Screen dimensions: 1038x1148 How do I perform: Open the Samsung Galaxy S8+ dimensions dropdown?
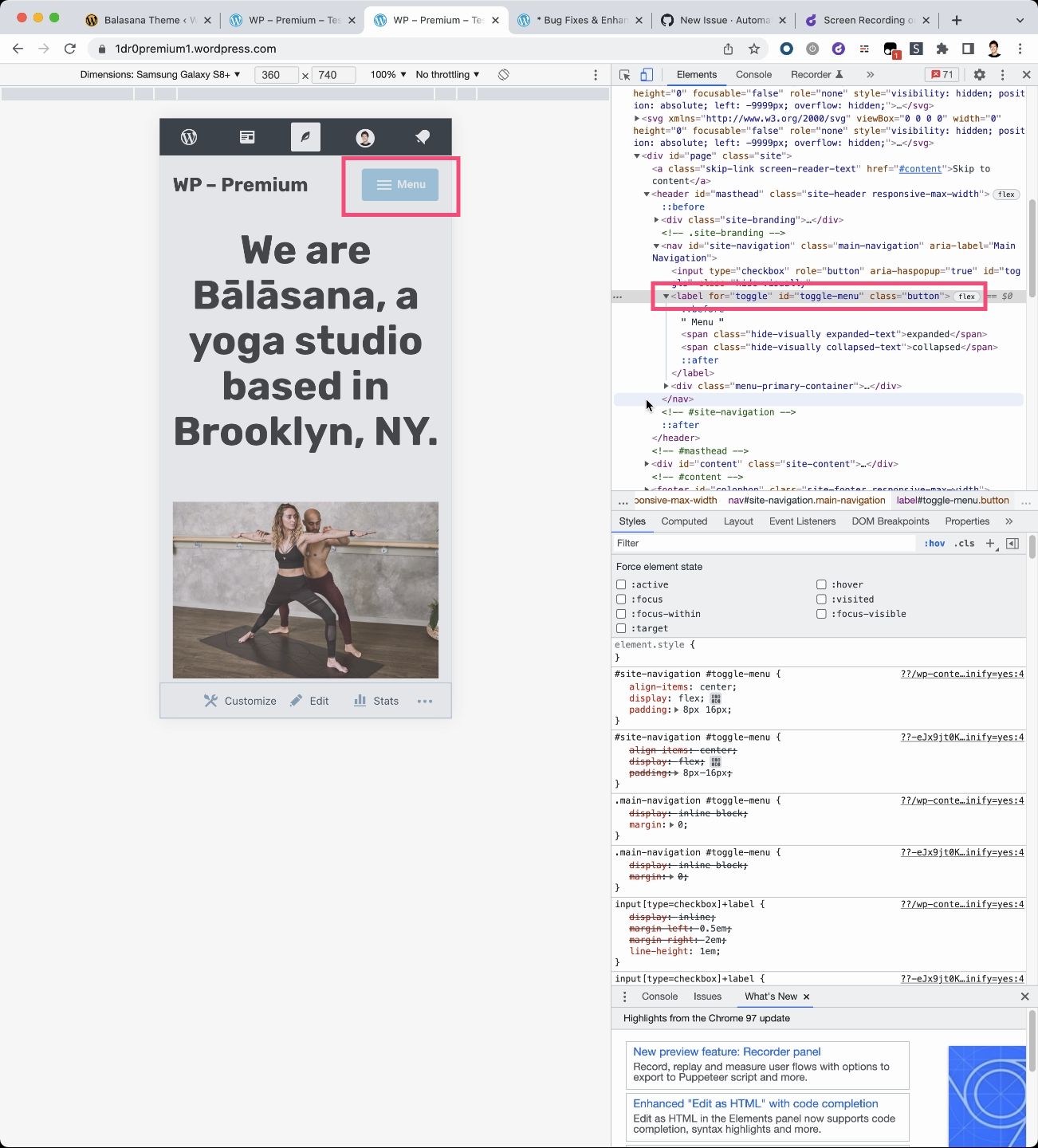pyautogui.click(x=159, y=74)
